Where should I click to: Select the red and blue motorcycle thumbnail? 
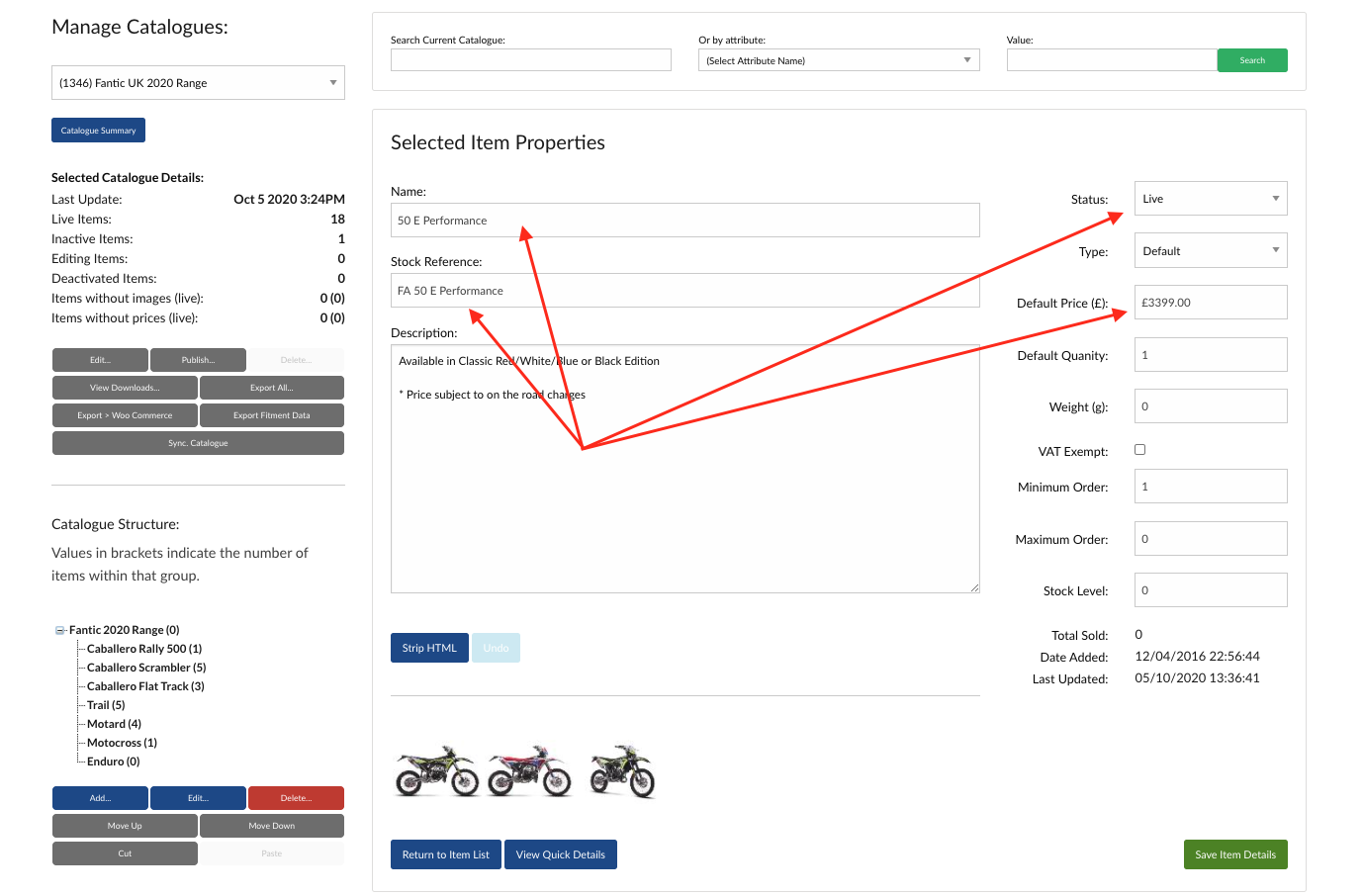click(x=529, y=771)
